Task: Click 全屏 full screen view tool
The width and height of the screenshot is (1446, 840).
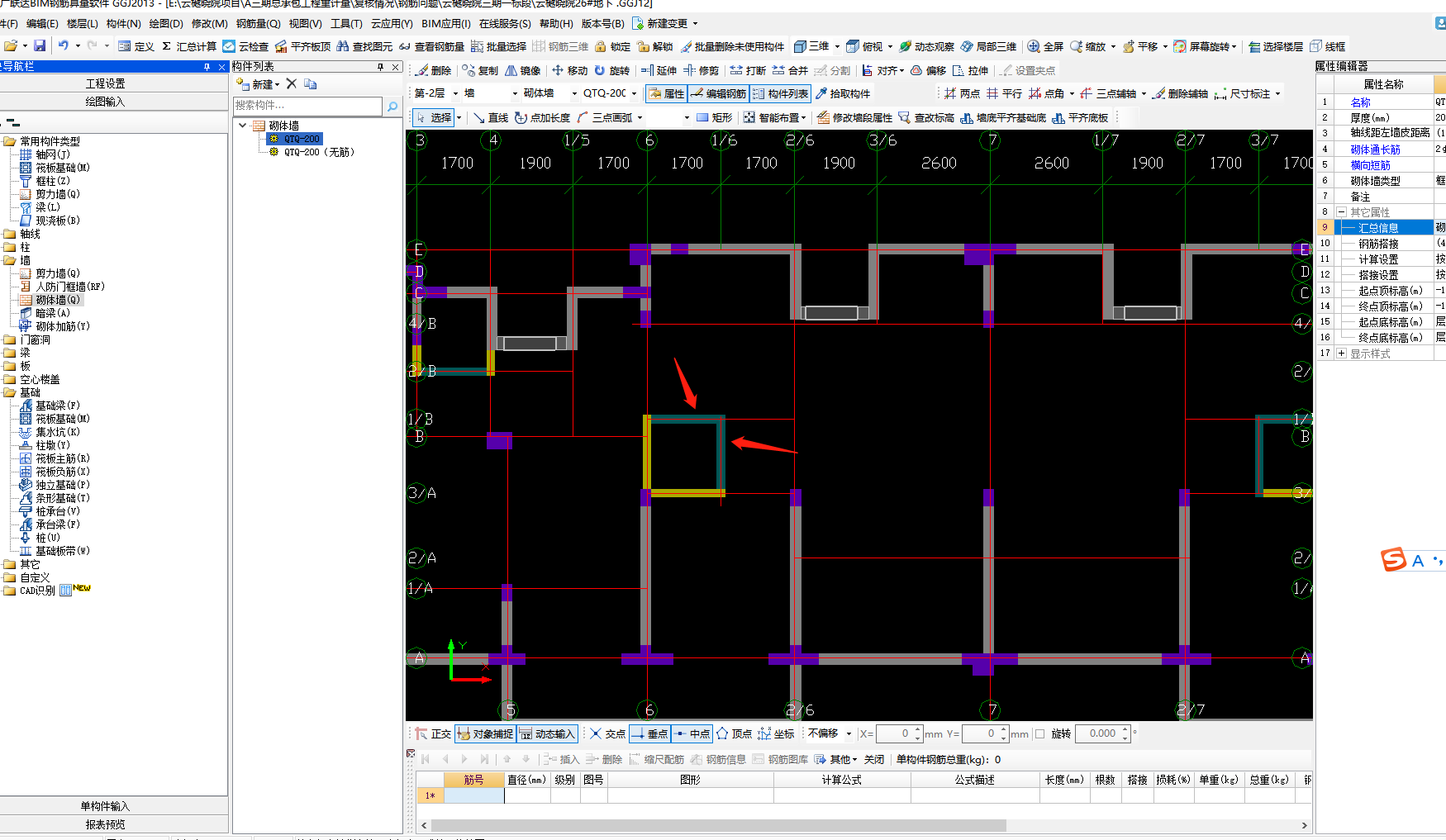Action: click(x=1045, y=46)
